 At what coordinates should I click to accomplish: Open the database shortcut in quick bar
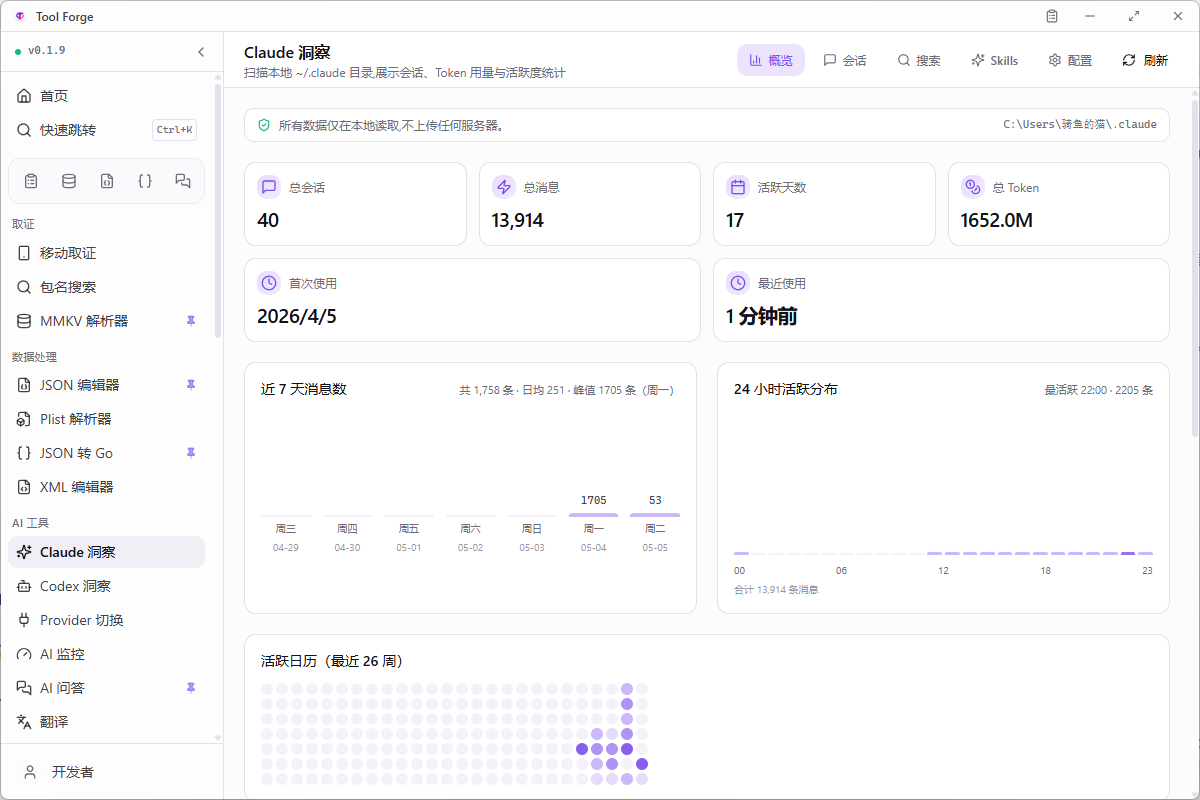pos(69,181)
